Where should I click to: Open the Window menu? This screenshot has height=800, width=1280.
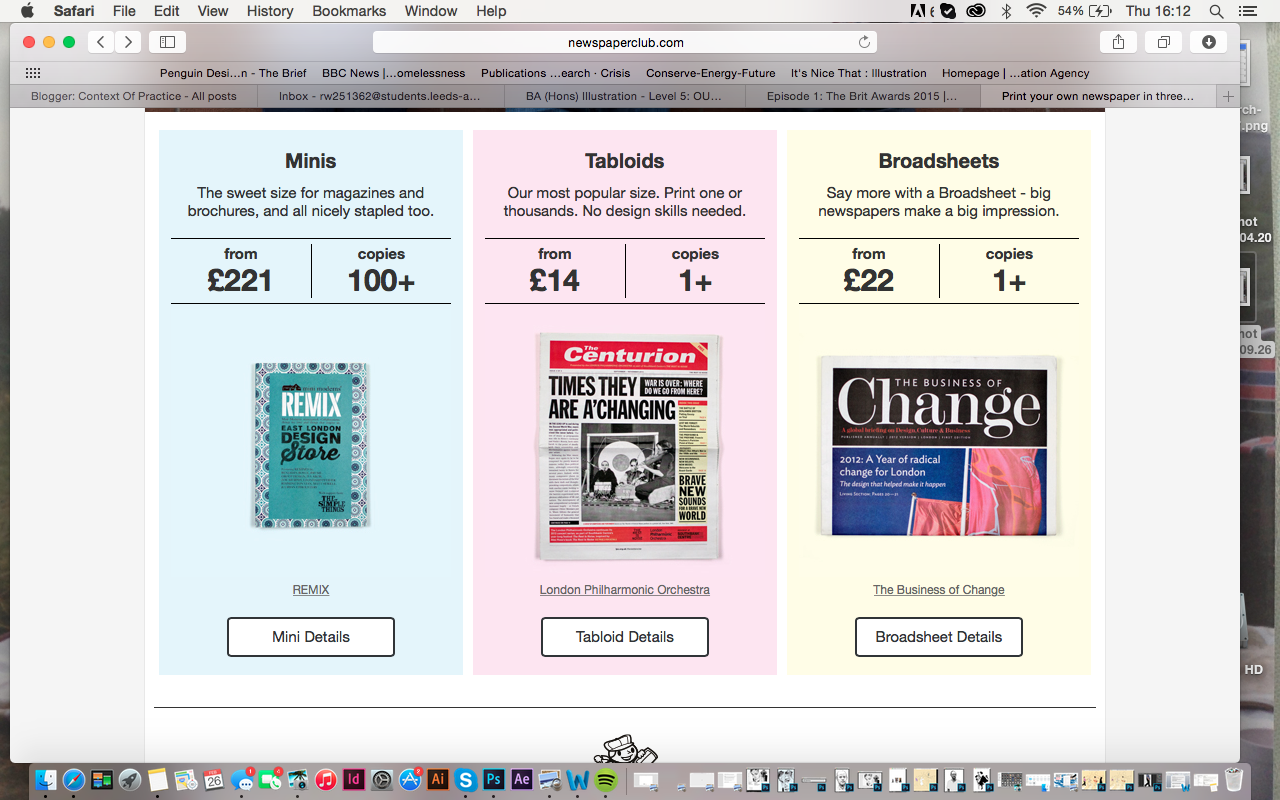coord(432,11)
